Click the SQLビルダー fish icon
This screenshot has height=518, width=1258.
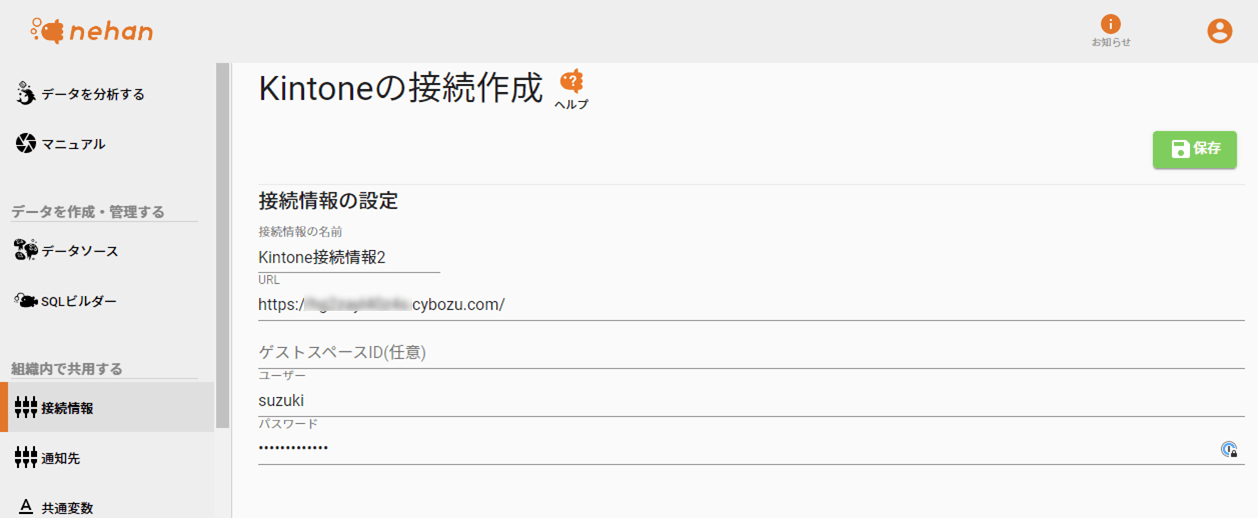tap(26, 300)
